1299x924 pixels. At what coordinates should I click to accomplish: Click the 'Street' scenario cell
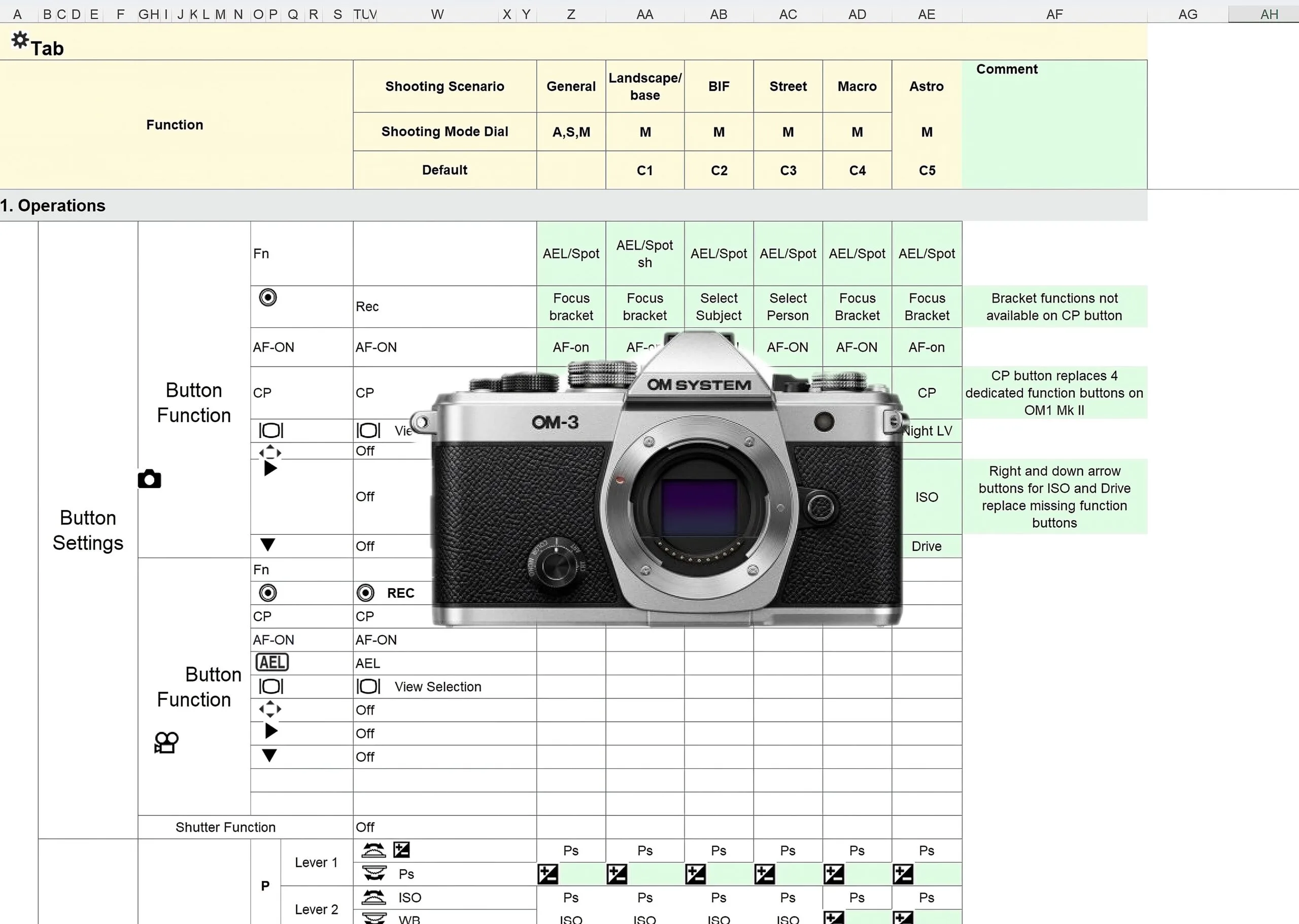coord(788,86)
